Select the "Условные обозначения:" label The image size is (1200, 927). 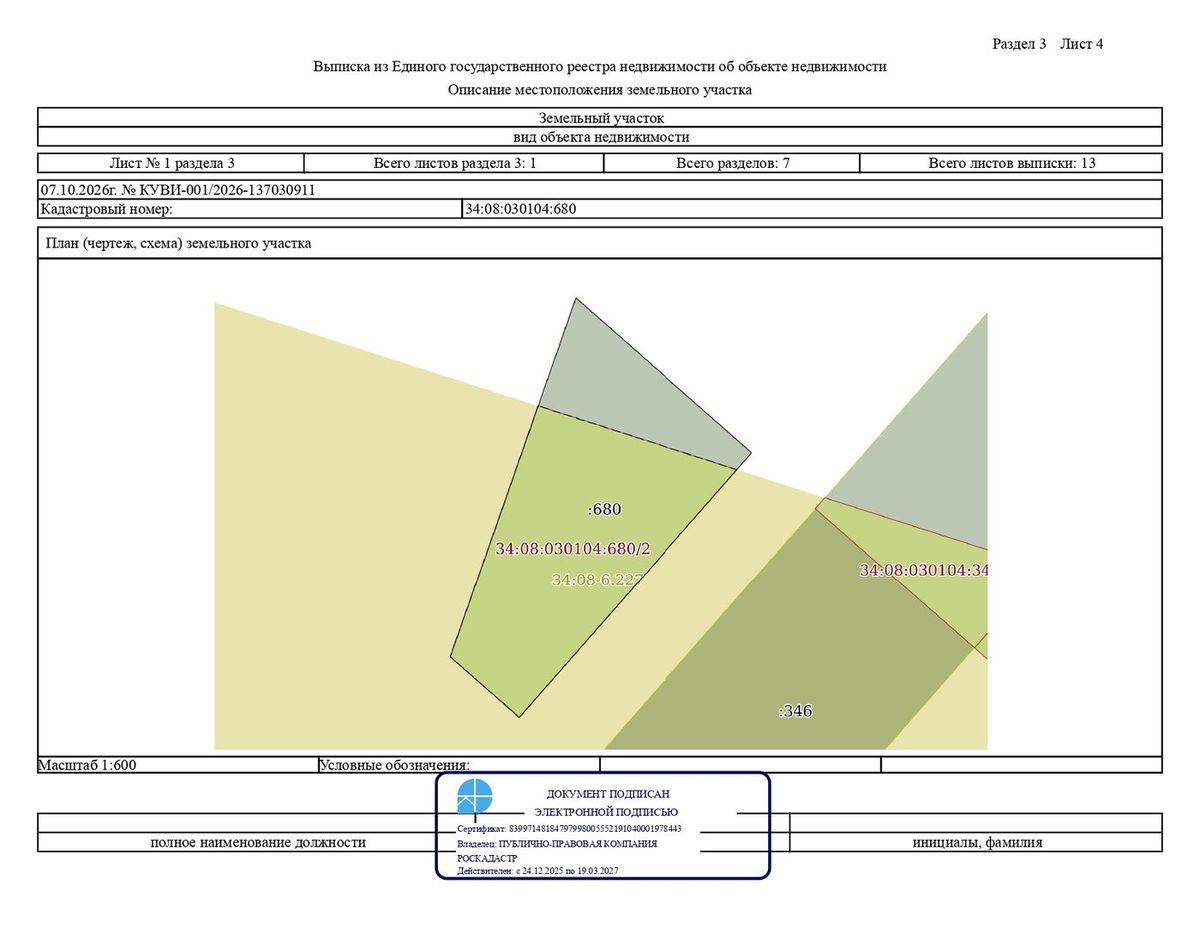[394, 766]
